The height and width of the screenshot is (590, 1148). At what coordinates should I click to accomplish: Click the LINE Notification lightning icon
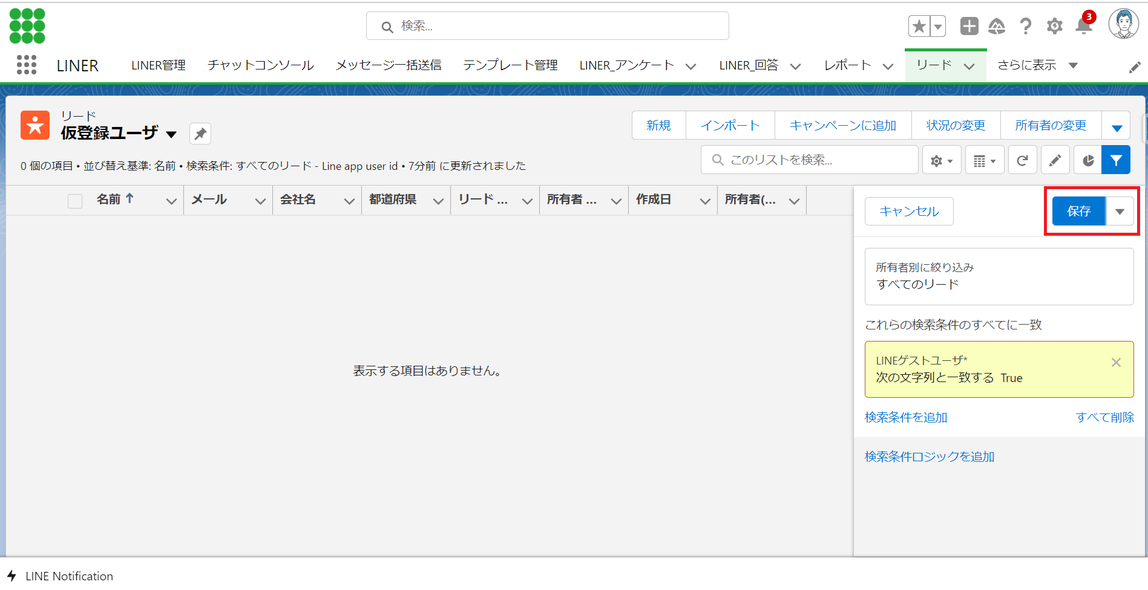12,576
